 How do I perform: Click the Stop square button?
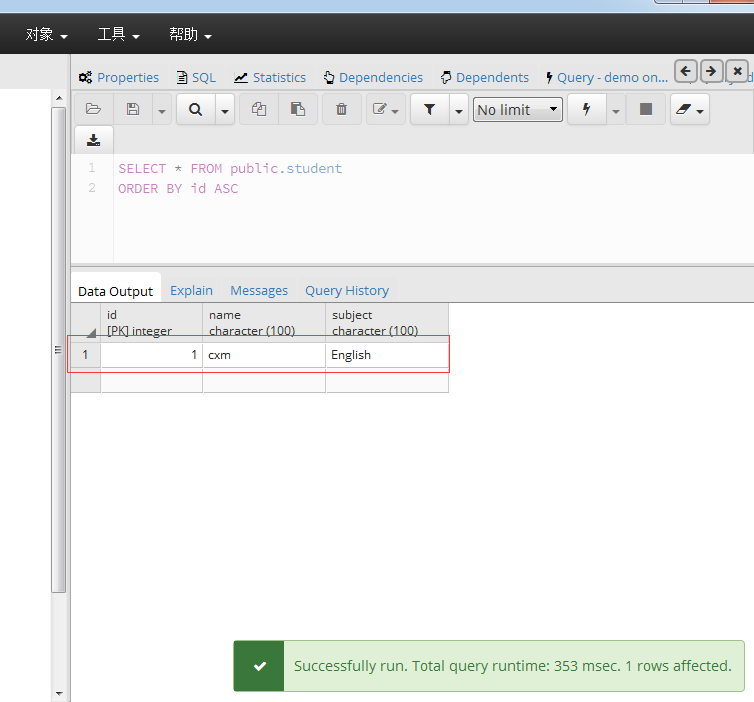[646, 110]
